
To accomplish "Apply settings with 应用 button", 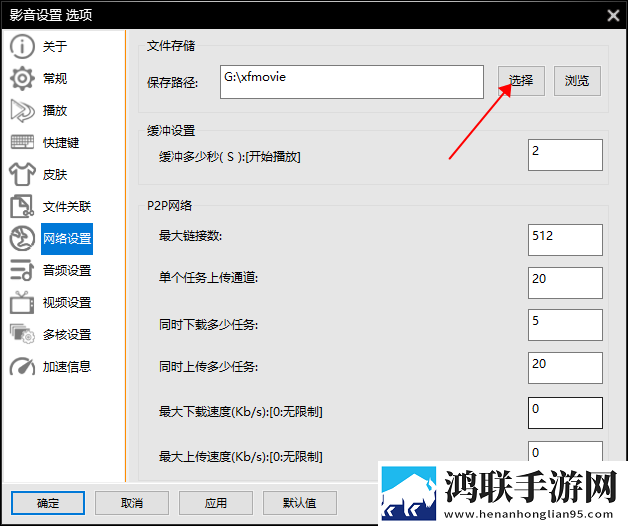I will pos(216,503).
